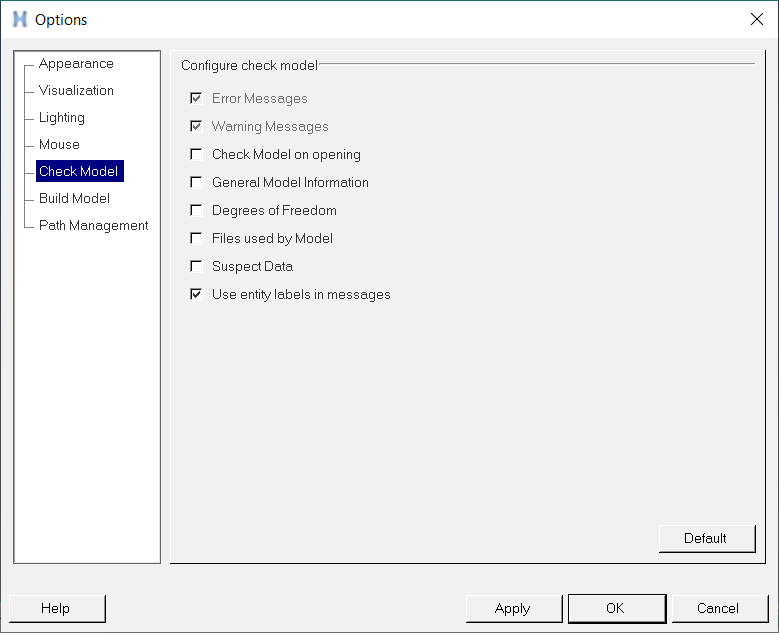779x633 pixels.
Task: Check the Files used by Model box
Action: click(197, 239)
